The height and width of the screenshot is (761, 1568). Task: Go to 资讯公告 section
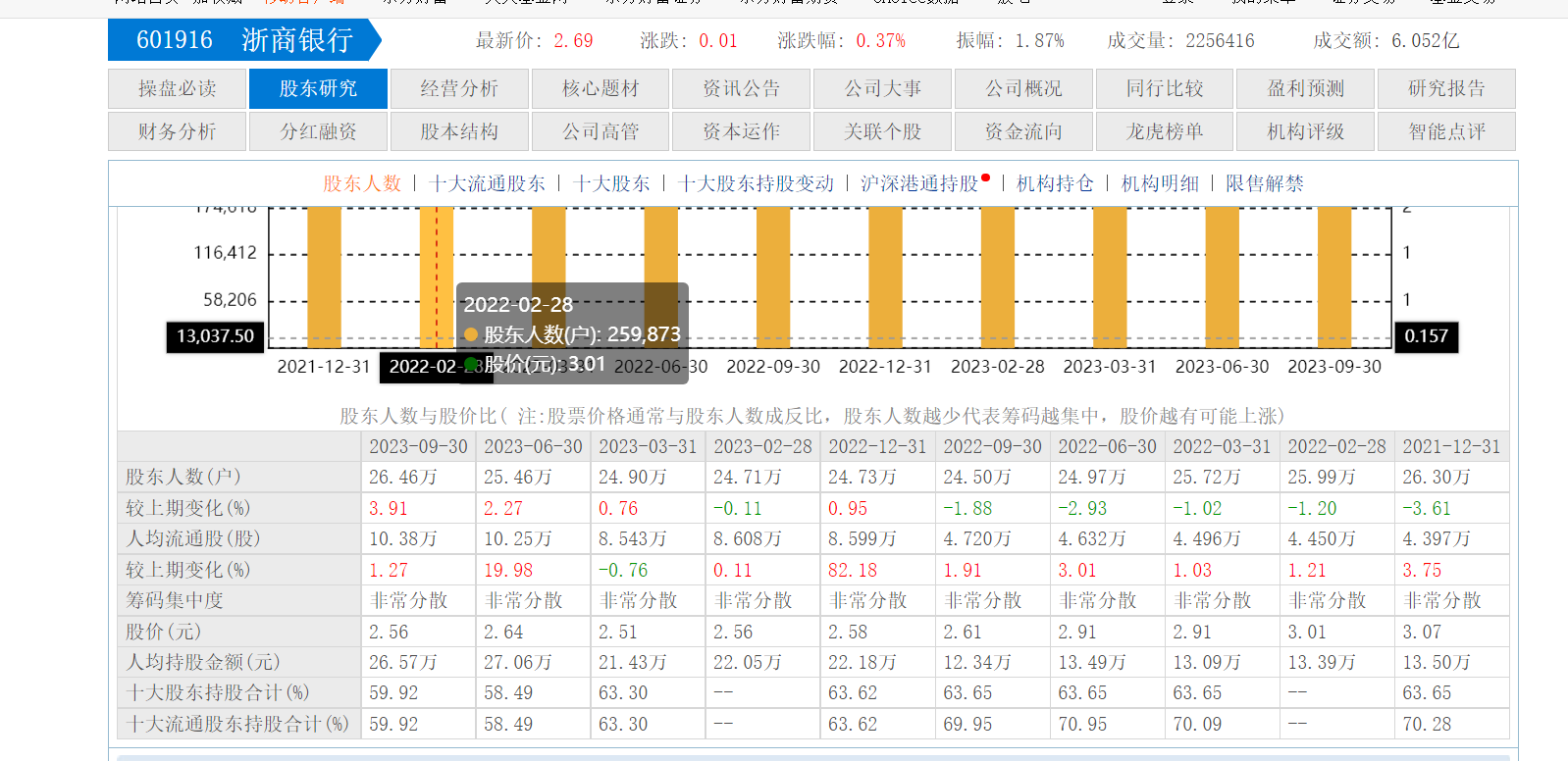pos(742,88)
